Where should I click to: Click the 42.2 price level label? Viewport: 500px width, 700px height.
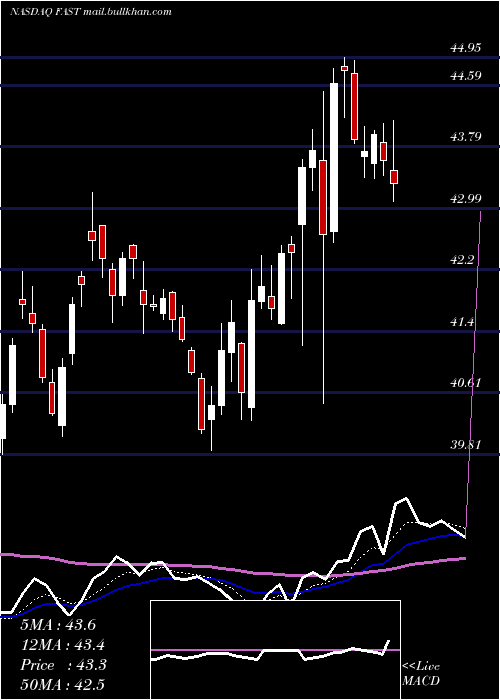tap(462, 260)
